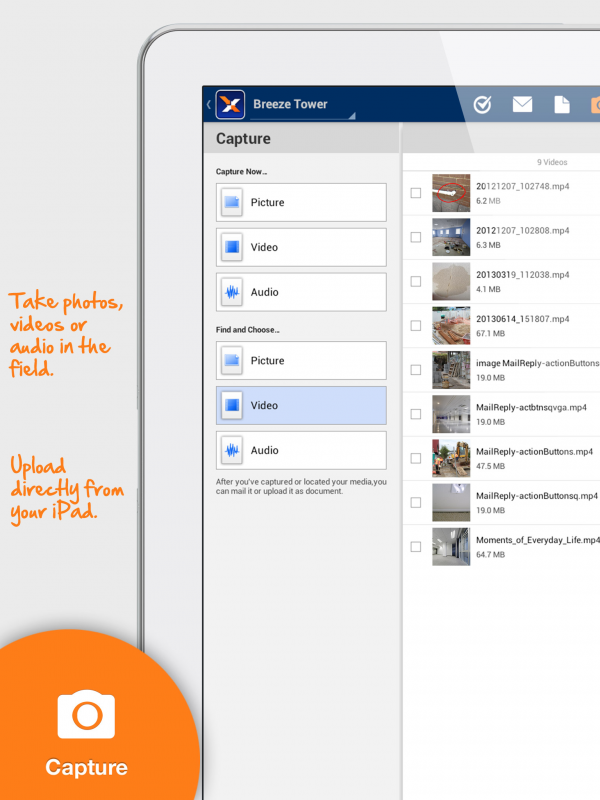This screenshot has height=800, width=600.
Task: Open thumbnail of MailReply-actbtnsqvga.mp4
Action: [451, 414]
